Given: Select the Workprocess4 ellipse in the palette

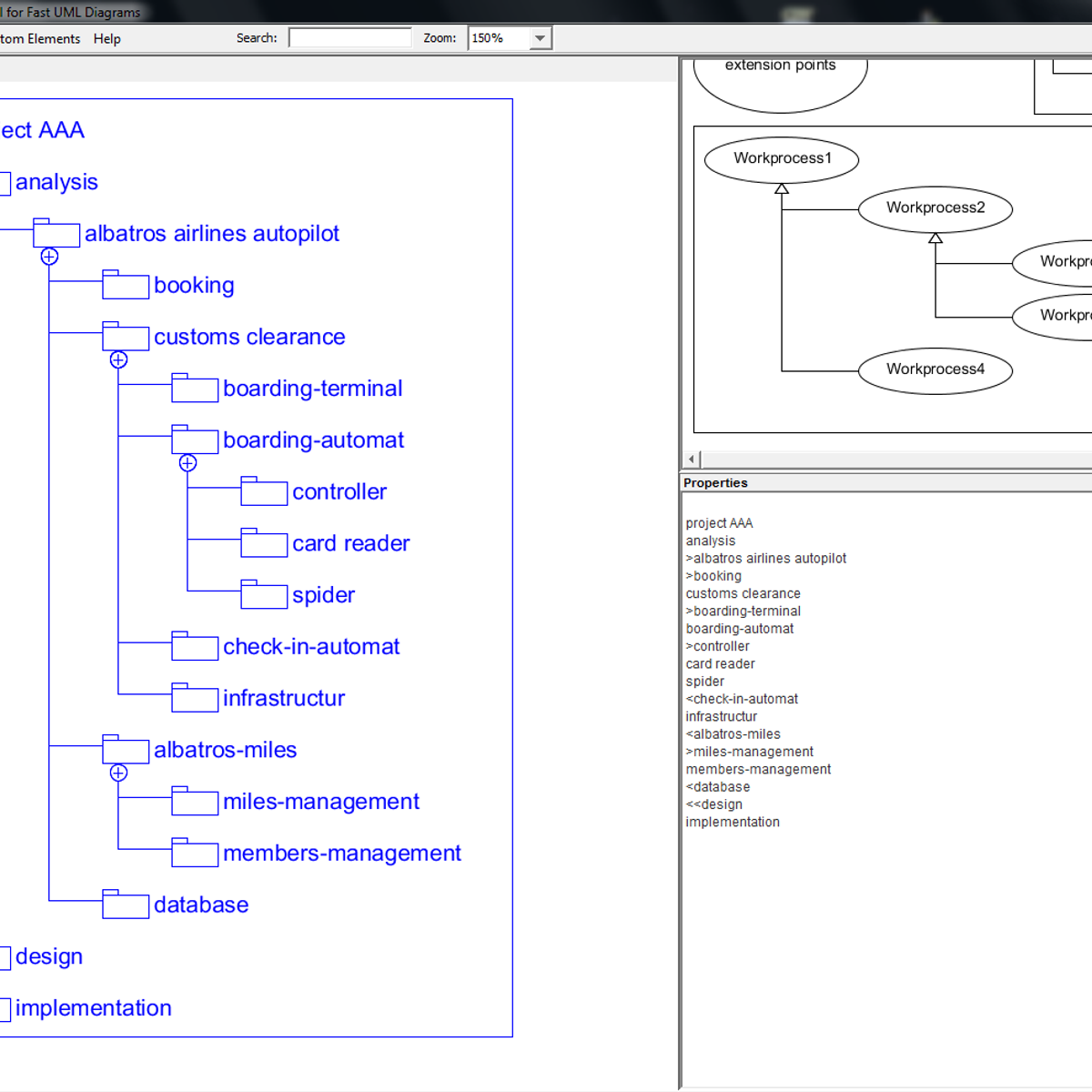Looking at the screenshot, I should click(x=935, y=369).
